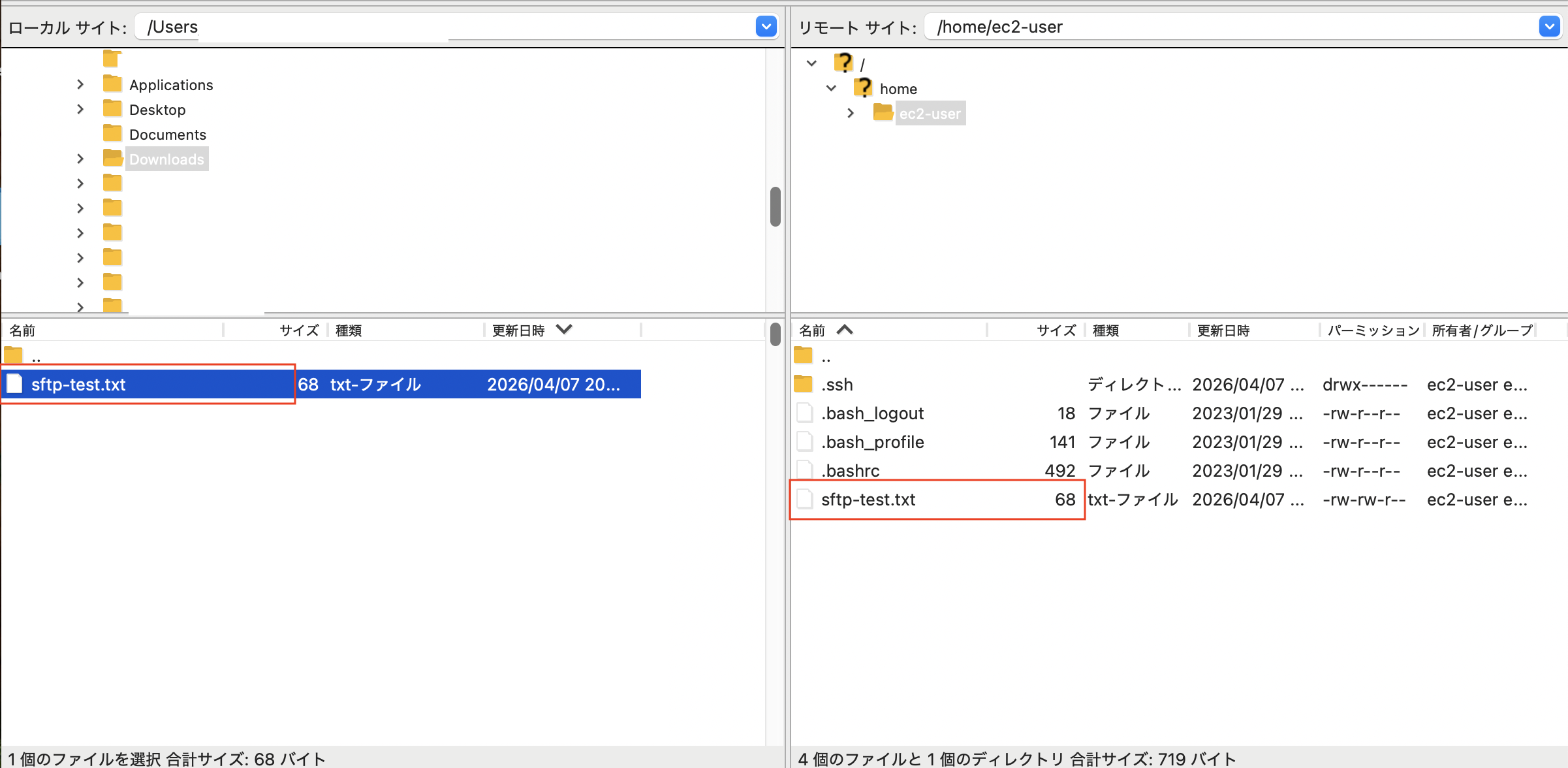The height and width of the screenshot is (768, 1568).
Task: Select the Documents folder
Action: click(x=168, y=134)
